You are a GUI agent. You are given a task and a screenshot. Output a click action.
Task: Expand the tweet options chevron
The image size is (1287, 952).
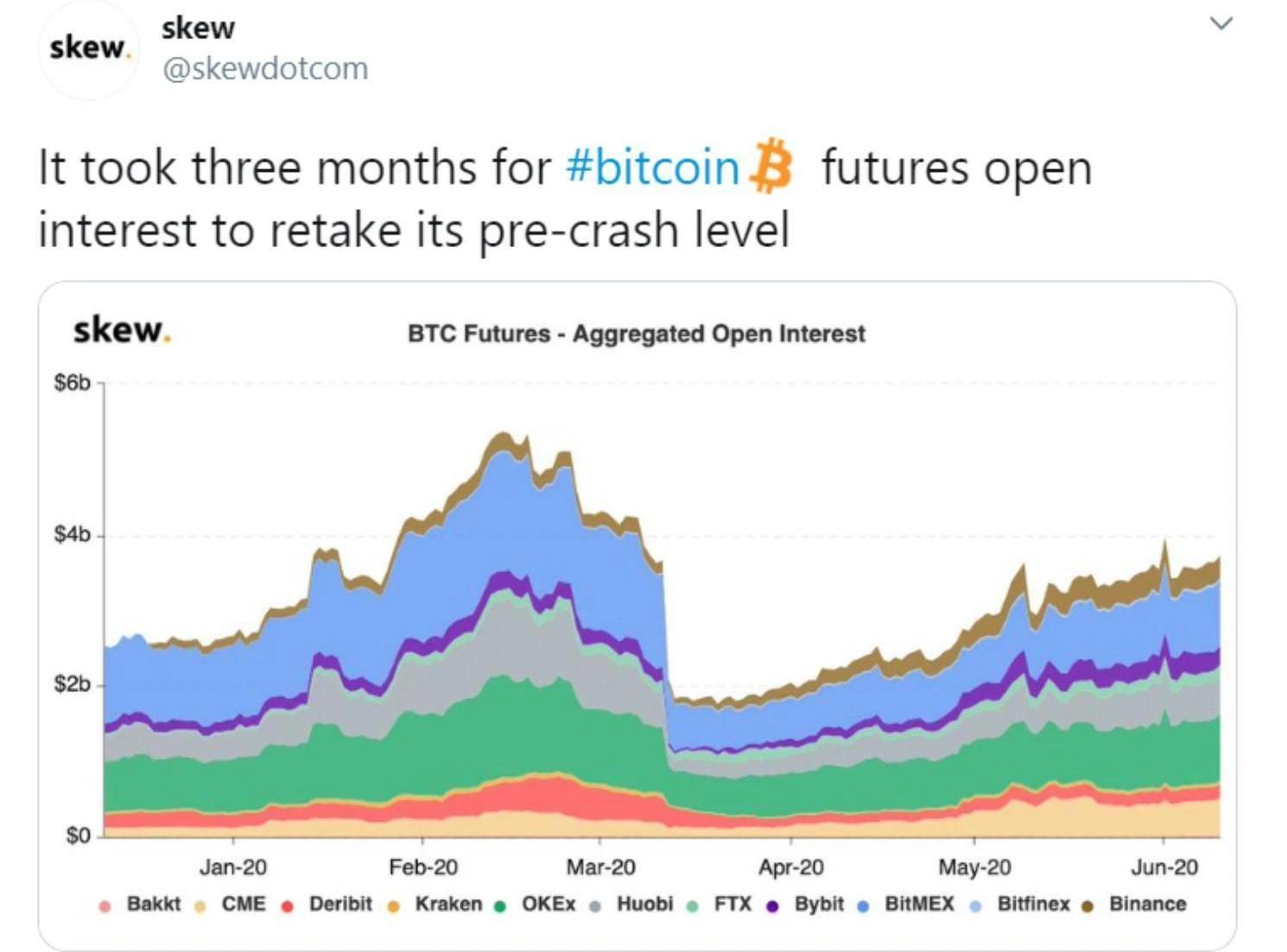[x=1220, y=23]
